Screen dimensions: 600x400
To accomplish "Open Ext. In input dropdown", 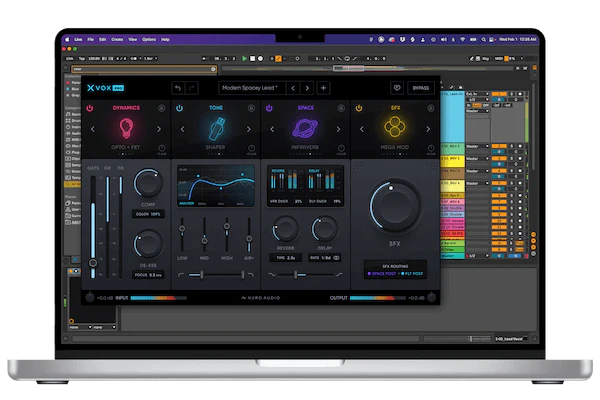I will (478, 94).
